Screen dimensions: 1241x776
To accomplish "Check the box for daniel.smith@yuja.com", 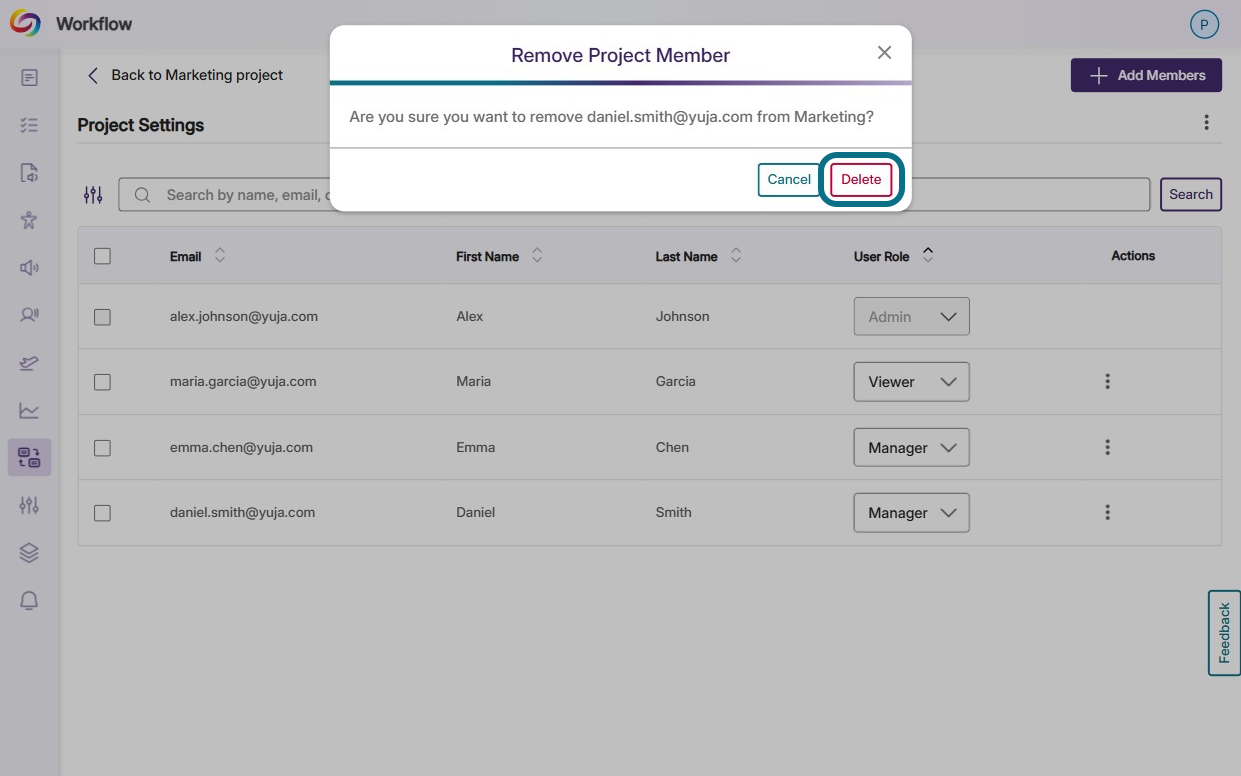I will [102, 513].
